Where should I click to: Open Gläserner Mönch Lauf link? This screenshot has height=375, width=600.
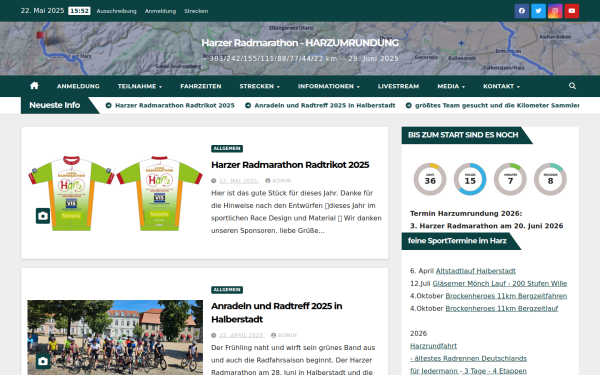coord(500,284)
